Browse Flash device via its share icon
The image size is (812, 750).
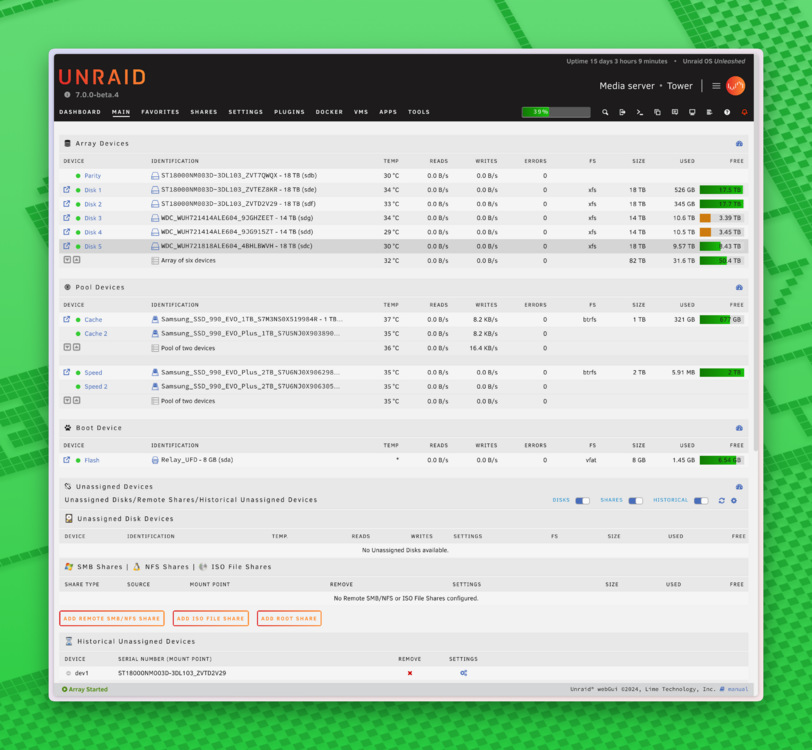point(67,460)
